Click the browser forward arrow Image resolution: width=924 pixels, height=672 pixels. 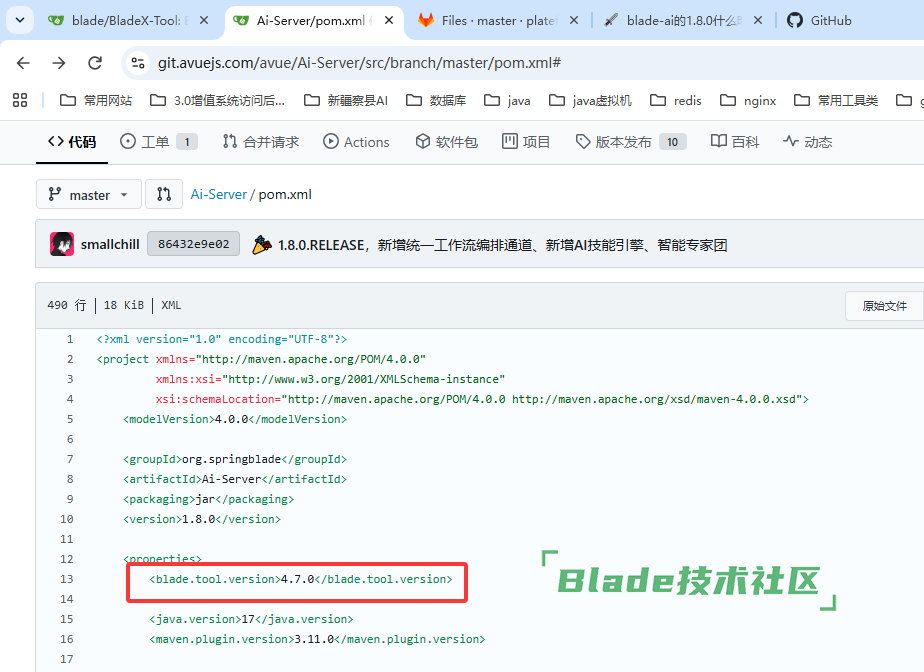click(x=59, y=62)
